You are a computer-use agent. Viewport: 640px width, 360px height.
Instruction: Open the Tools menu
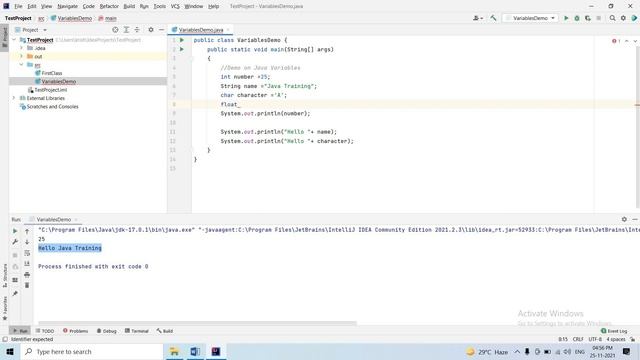160,6
